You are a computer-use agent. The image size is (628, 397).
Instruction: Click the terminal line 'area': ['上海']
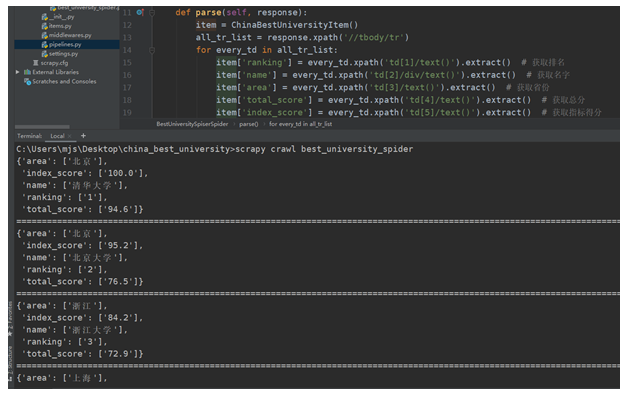(x=62, y=378)
